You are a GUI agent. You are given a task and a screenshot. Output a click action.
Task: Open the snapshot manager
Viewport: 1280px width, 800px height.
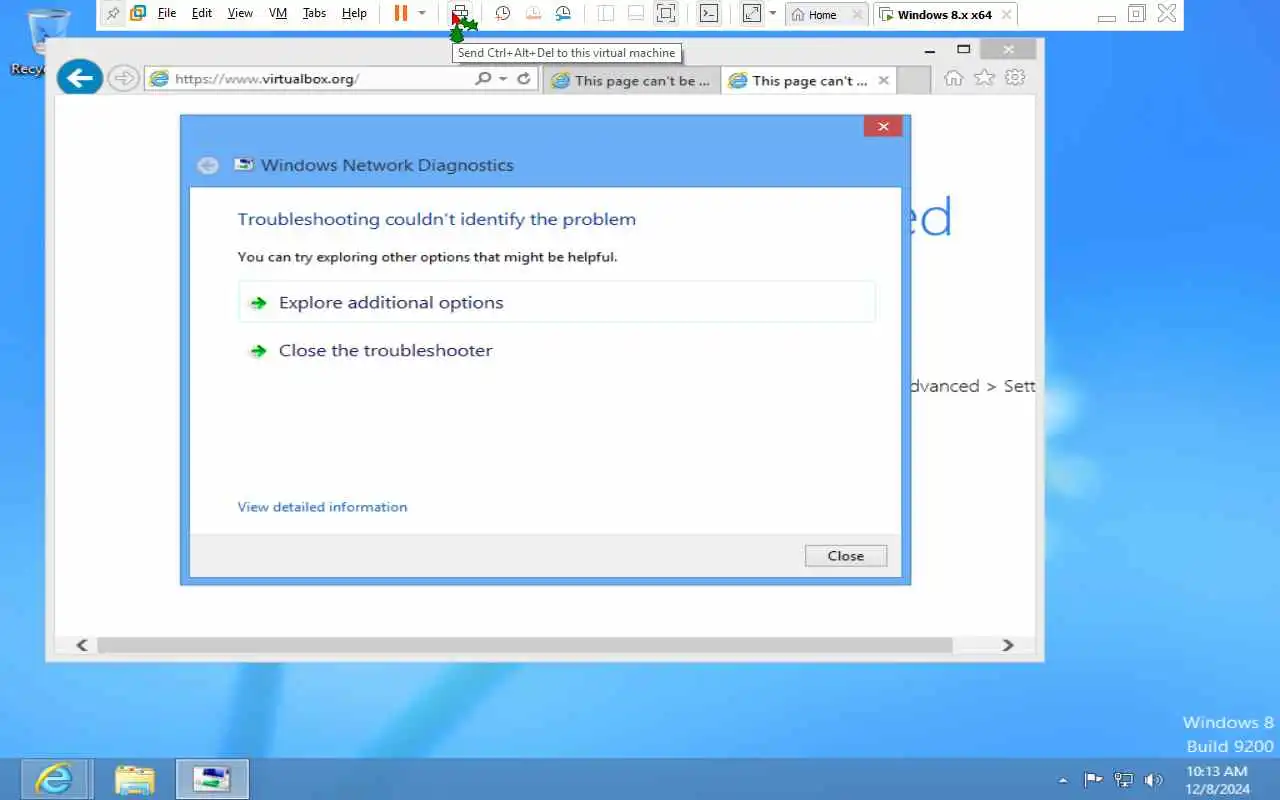564,14
